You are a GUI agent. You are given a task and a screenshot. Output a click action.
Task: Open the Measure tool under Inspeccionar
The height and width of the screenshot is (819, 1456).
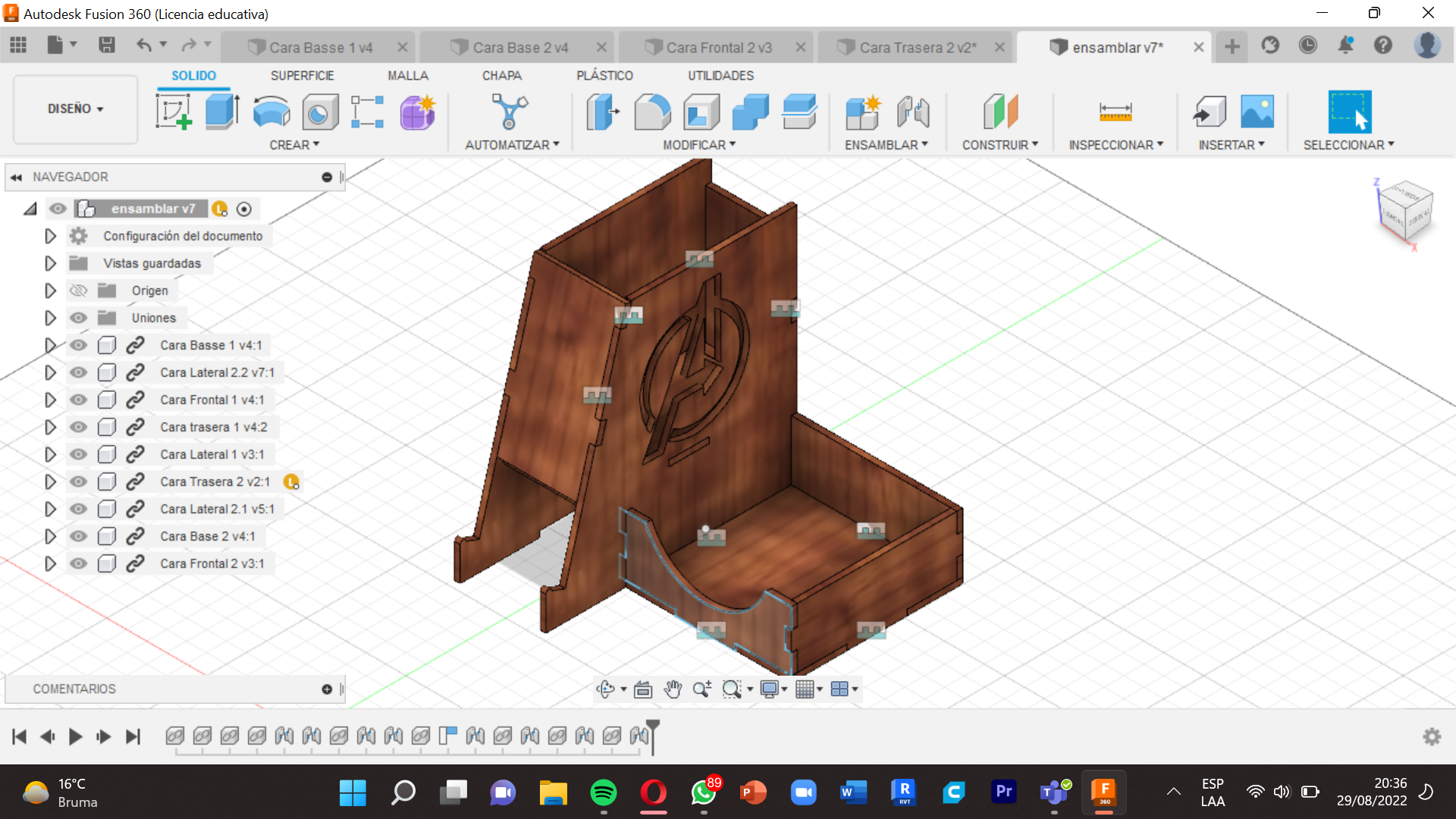coord(1114,111)
